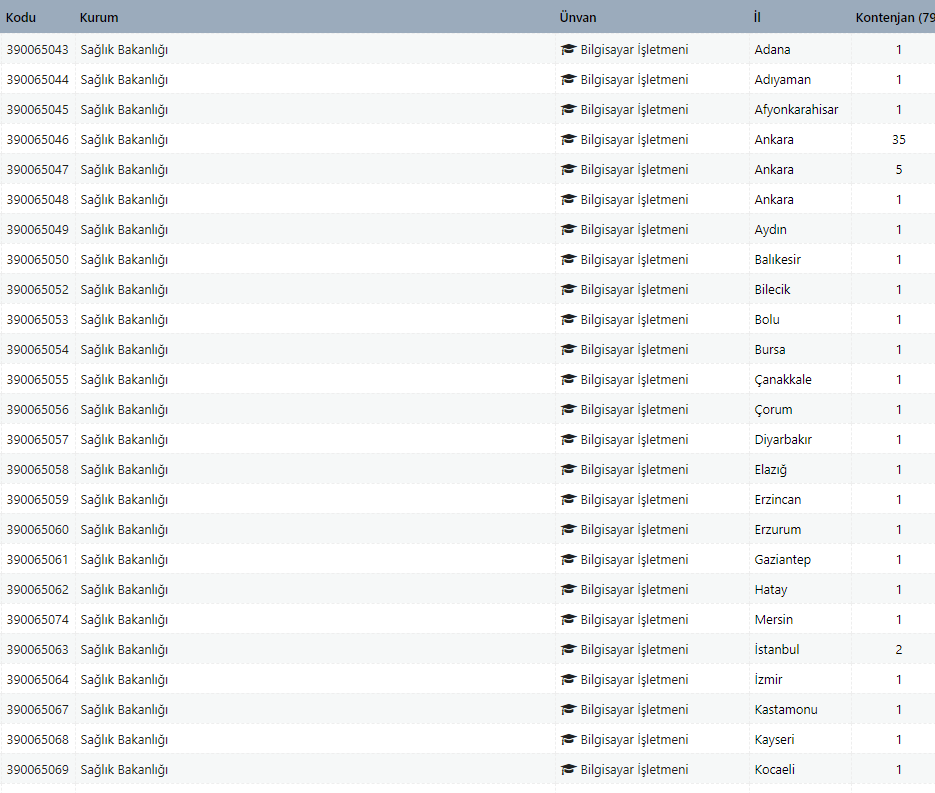This screenshot has height=793, width=935.
Task: Click graduation cap icon in Erzincan row
Action: point(568,500)
